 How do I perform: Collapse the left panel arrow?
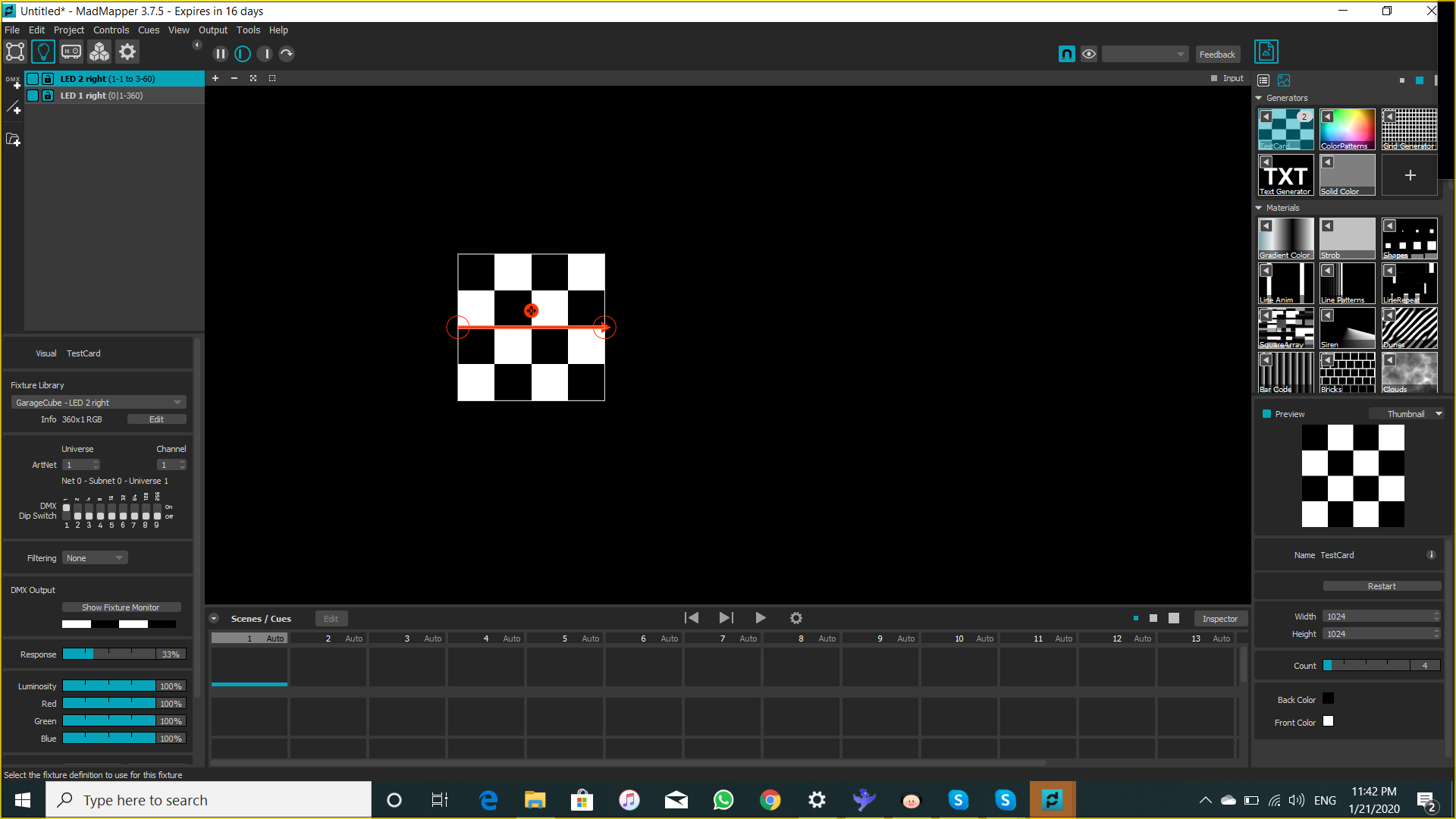pyautogui.click(x=196, y=45)
